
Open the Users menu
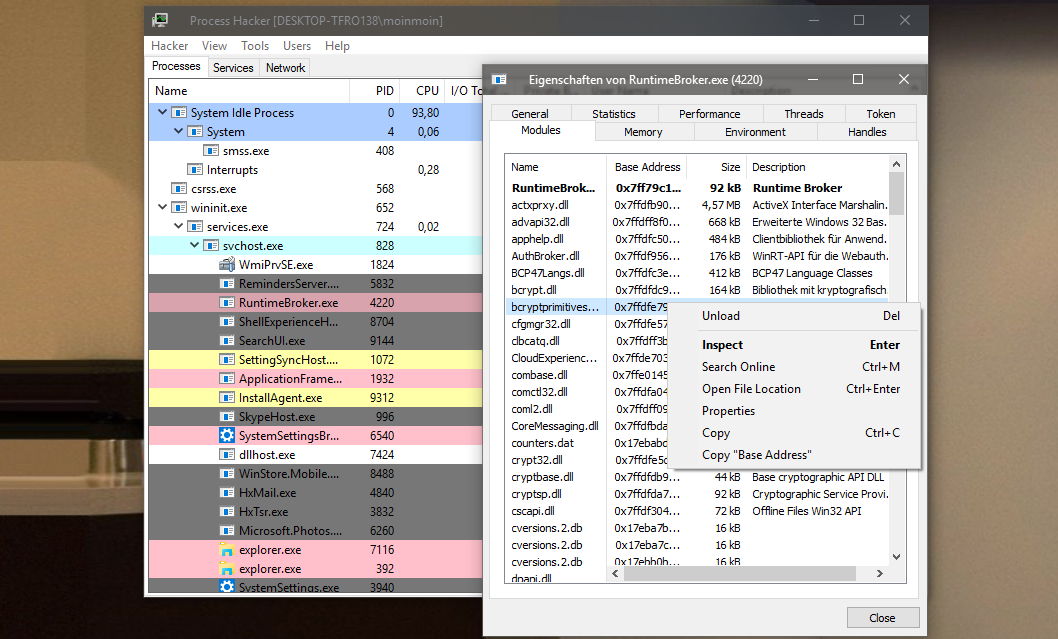coord(297,46)
